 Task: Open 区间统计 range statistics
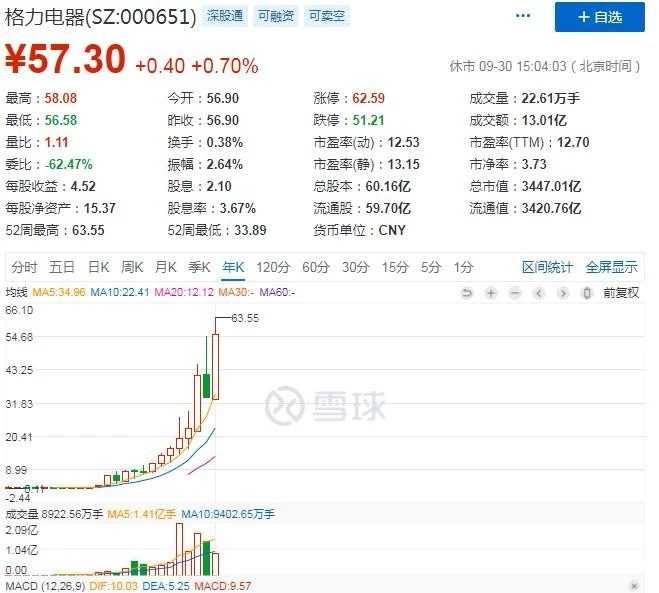(x=547, y=267)
